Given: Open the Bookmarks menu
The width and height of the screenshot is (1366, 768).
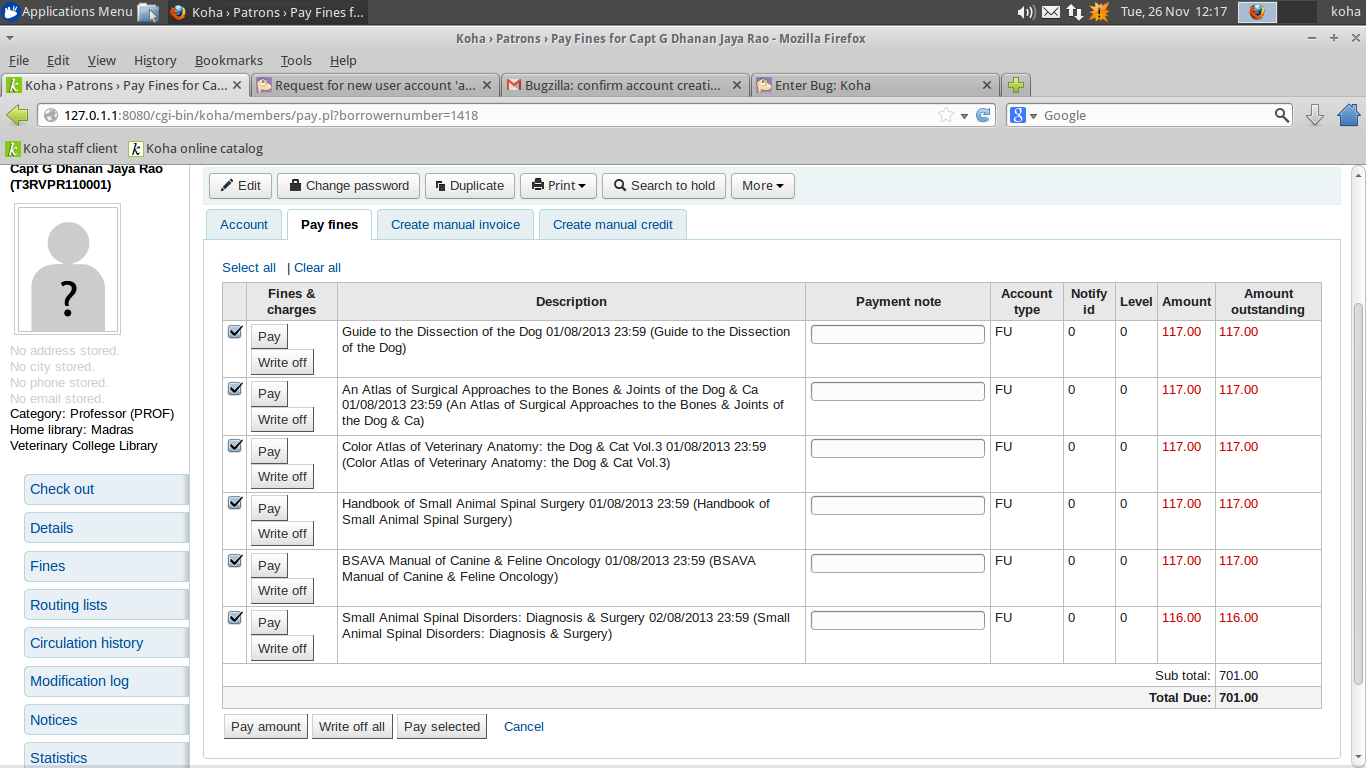Looking at the screenshot, I should pyautogui.click(x=228, y=60).
